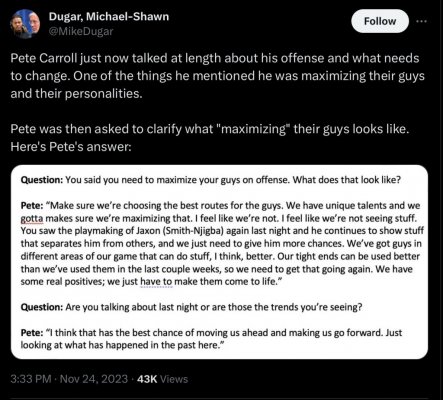Click the display name Dugar, Michael-Shawn
This screenshot has height=400, width=443.
[109, 16]
